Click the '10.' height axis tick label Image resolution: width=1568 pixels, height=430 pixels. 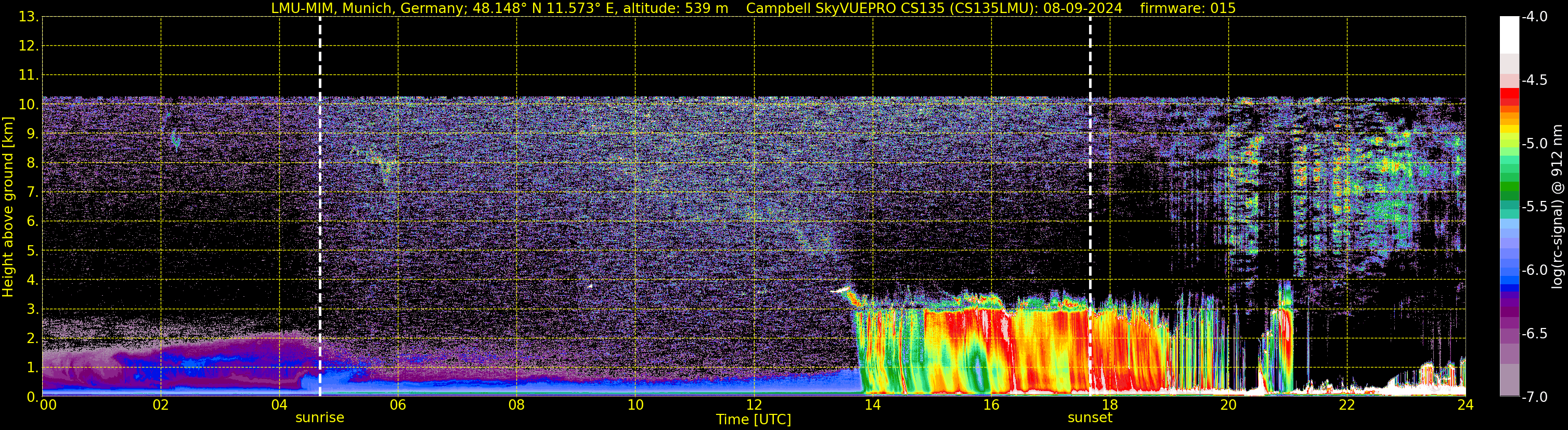point(29,104)
